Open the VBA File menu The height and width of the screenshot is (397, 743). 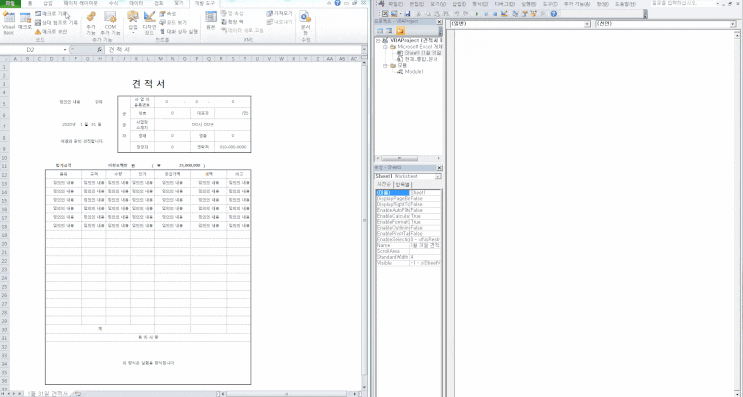[396, 4]
